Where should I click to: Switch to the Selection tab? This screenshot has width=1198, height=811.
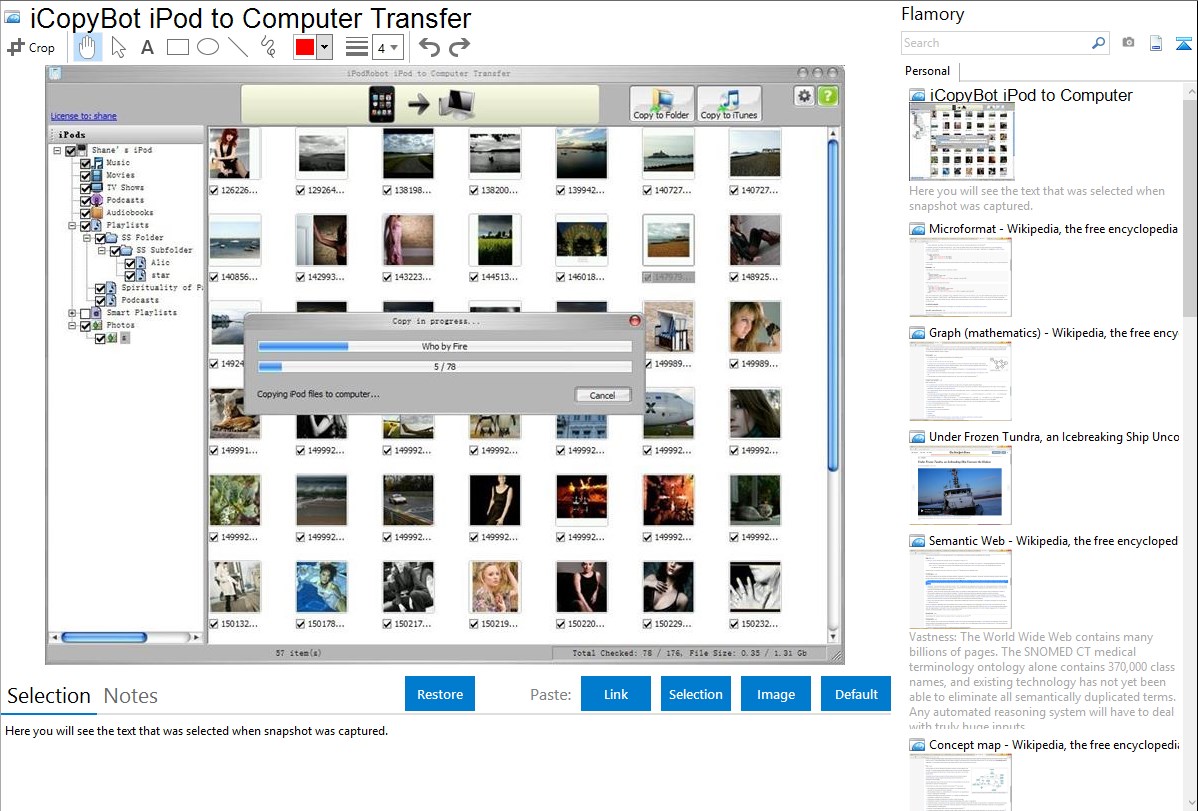click(x=49, y=696)
